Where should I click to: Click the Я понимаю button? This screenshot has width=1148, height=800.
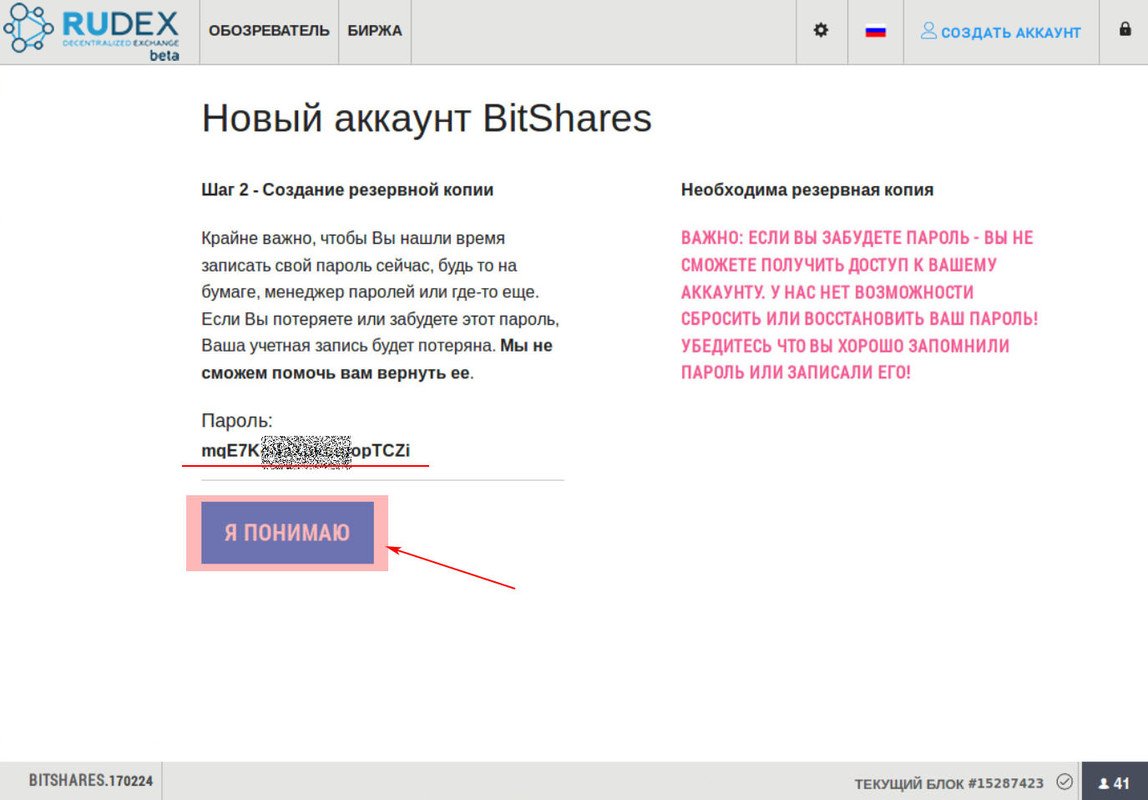pos(287,533)
